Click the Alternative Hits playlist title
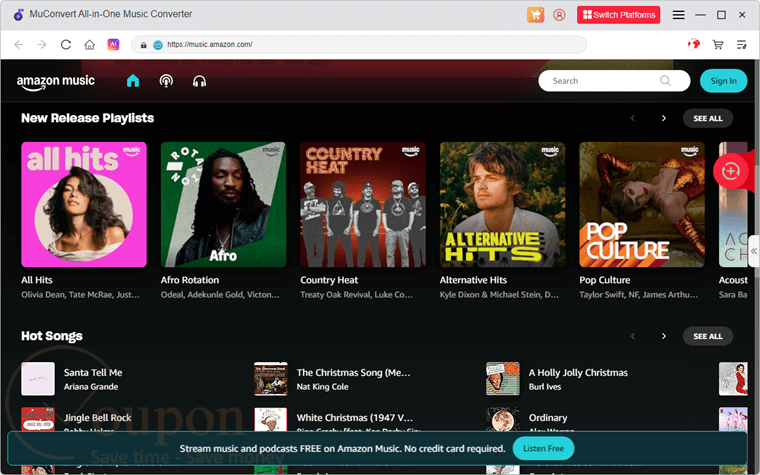The height and width of the screenshot is (475, 760). 474,280
